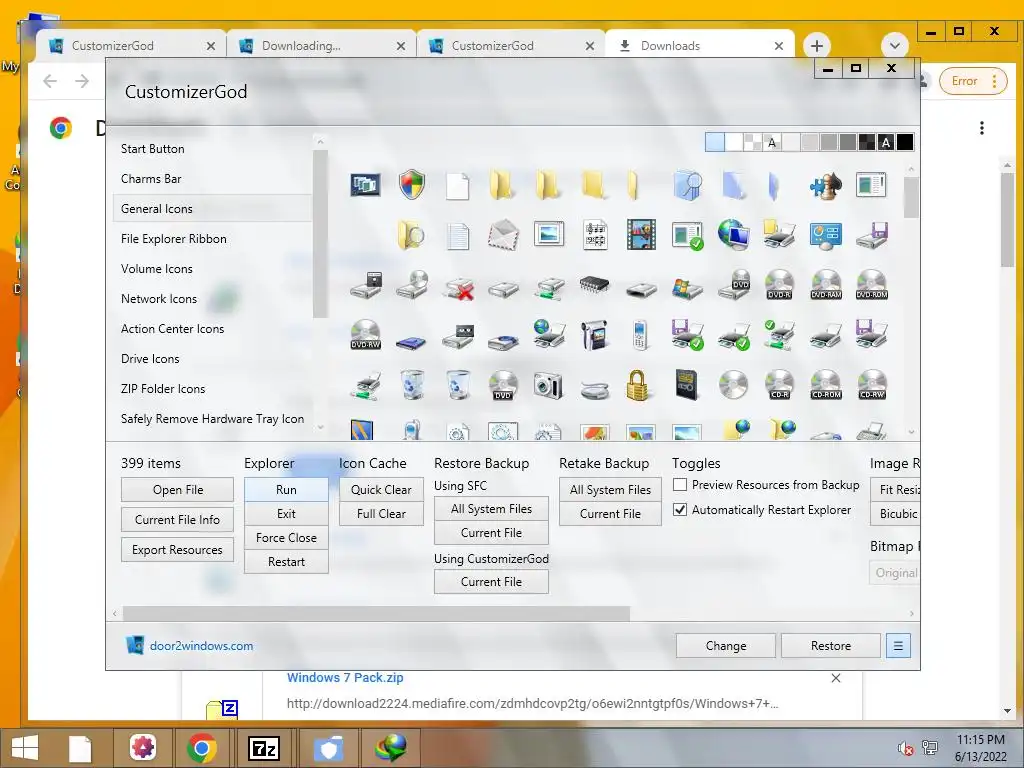Select the film strip video icon
The image size is (1024, 768).
(641, 234)
